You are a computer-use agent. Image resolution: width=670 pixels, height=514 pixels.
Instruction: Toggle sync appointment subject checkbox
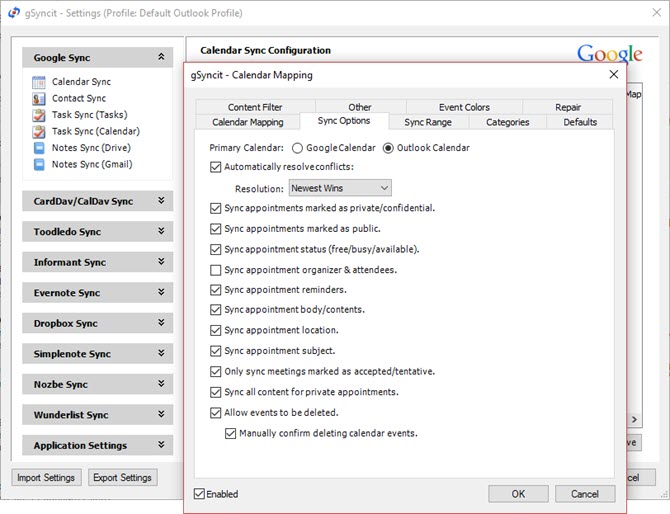click(215, 351)
